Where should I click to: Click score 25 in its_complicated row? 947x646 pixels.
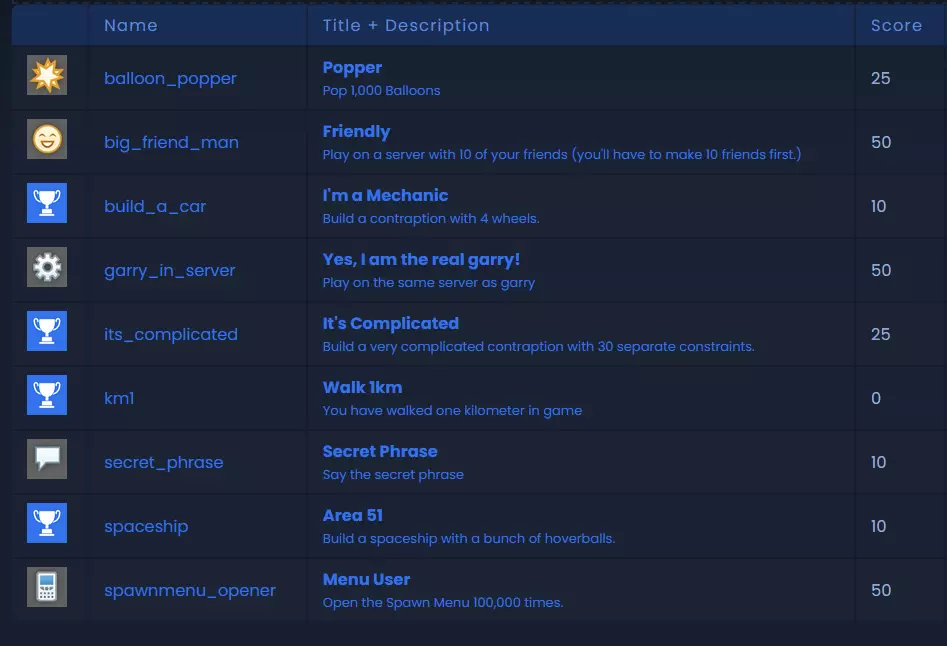pyautogui.click(x=881, y=334)
